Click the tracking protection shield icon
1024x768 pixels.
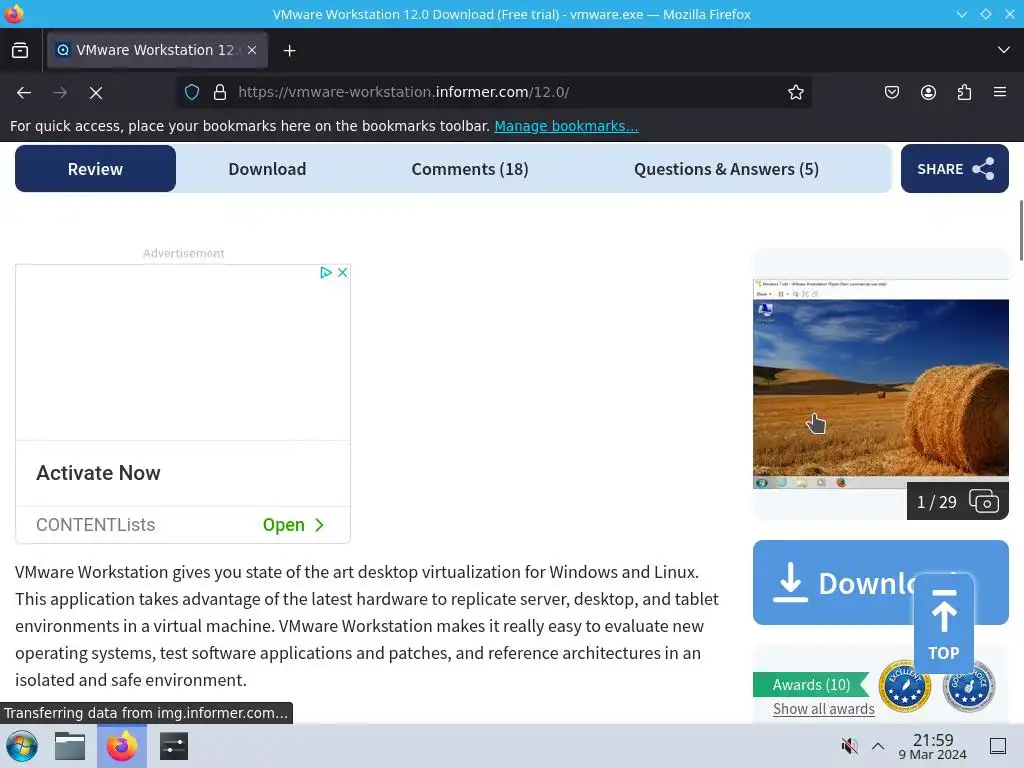coord(192,93)
